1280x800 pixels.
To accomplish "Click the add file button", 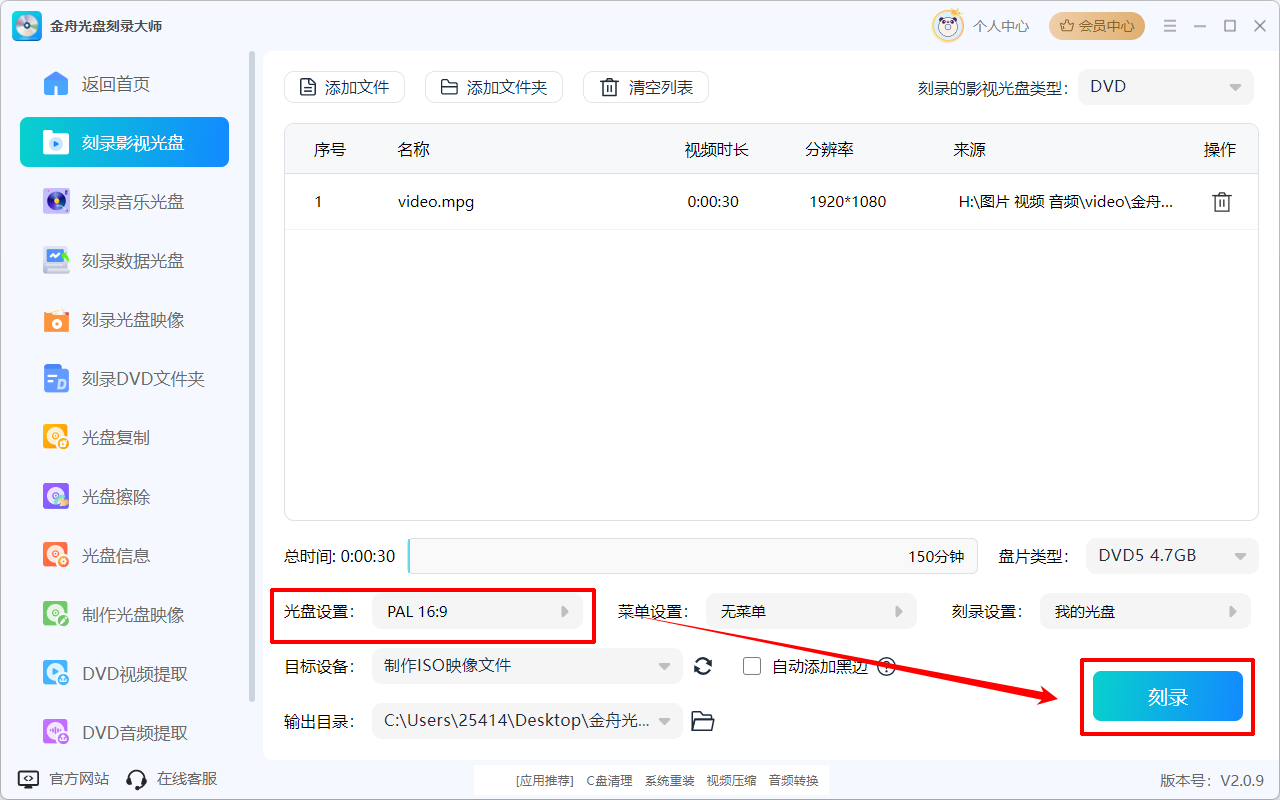I will (x=345, y=87).
